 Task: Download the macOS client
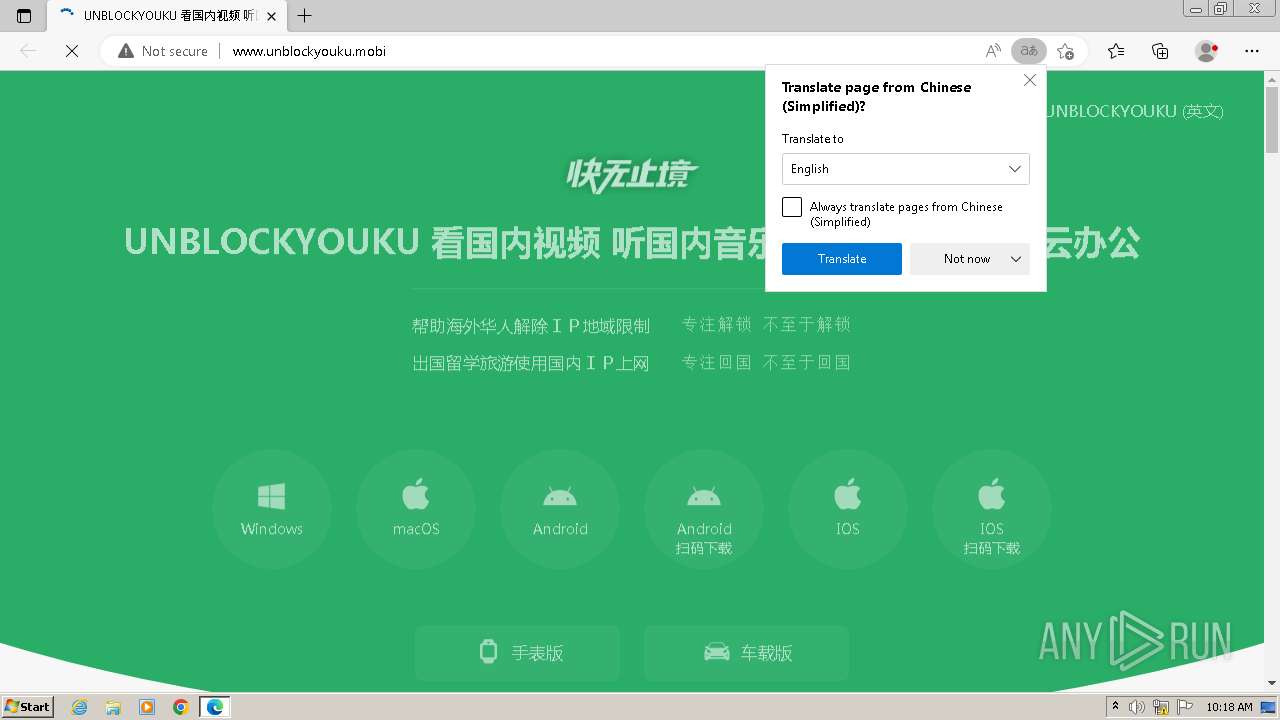click(416, 509)
